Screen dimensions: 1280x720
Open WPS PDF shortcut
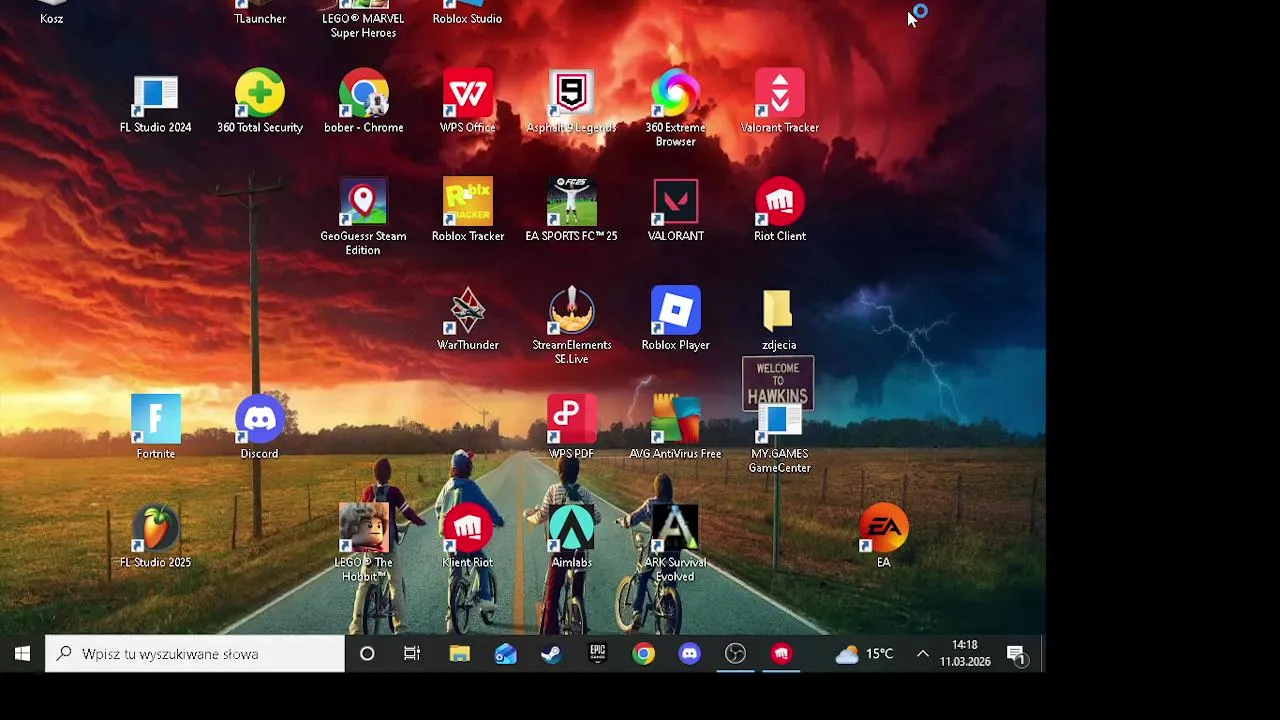(x=571, y=428)
